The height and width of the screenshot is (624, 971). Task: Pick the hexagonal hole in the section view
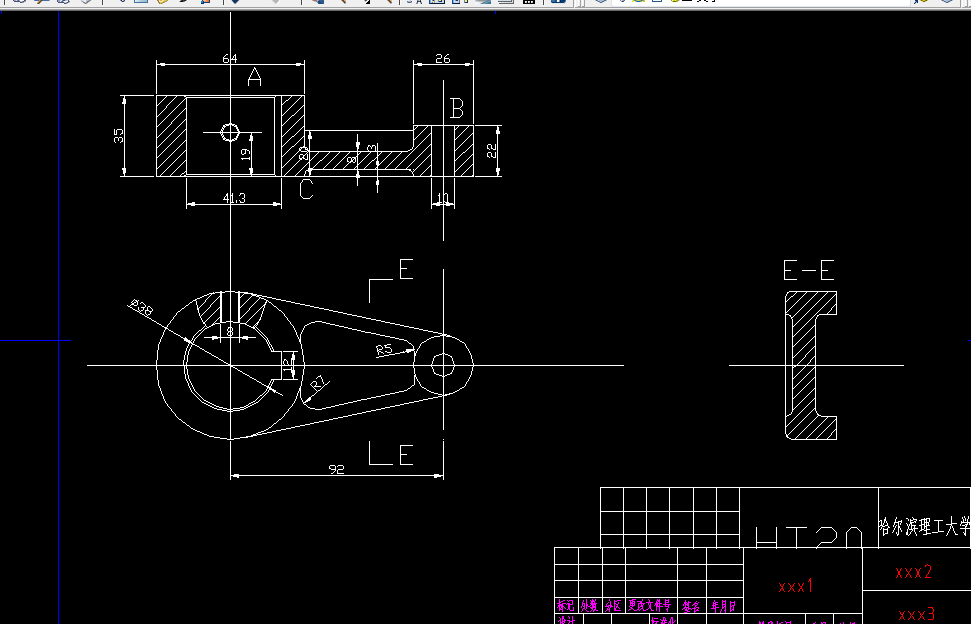[230, 132]
